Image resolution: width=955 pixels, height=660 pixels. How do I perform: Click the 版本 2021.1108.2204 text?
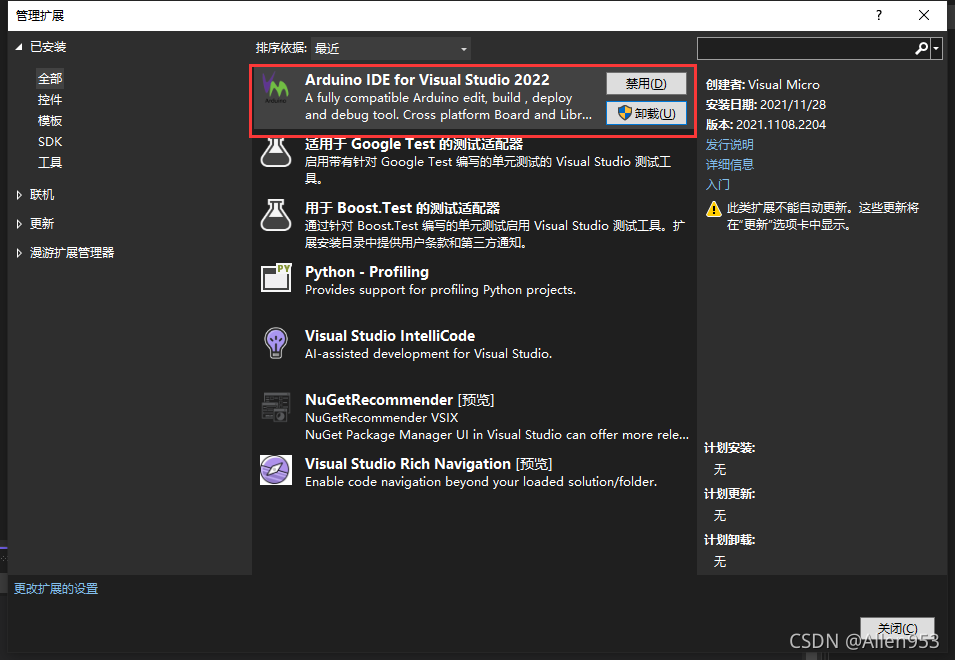pos(766,125)
